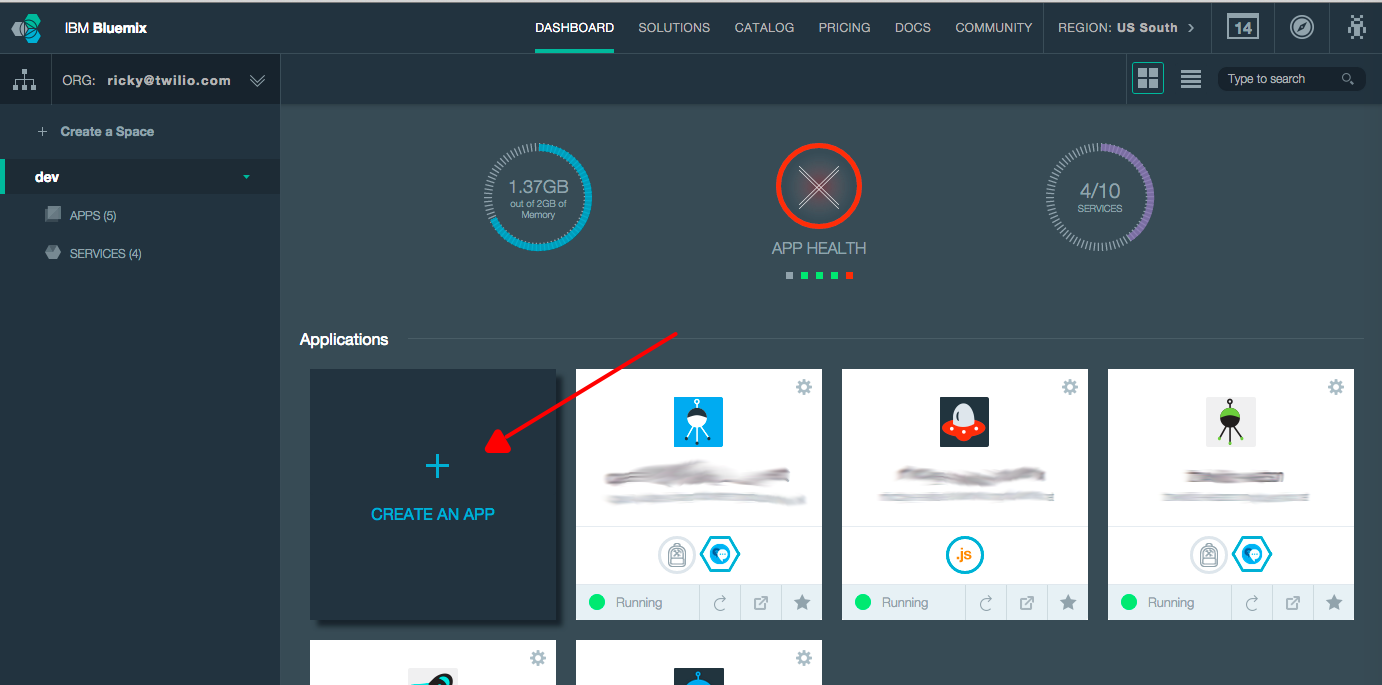Open the user avatar icon in header
The height and width of the screenshot is (685, 1382).
1356,28
